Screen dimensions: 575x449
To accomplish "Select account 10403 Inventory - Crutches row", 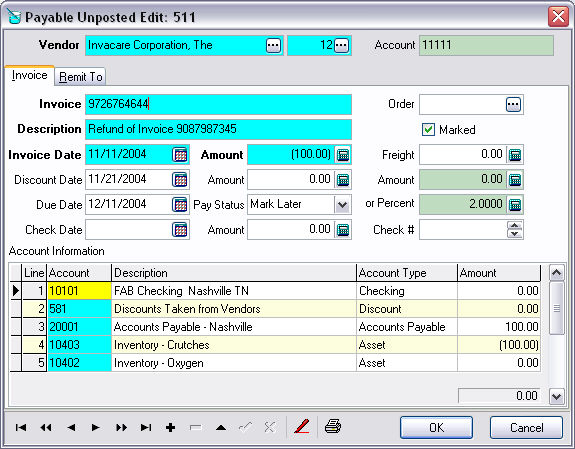I will [275, 345].
